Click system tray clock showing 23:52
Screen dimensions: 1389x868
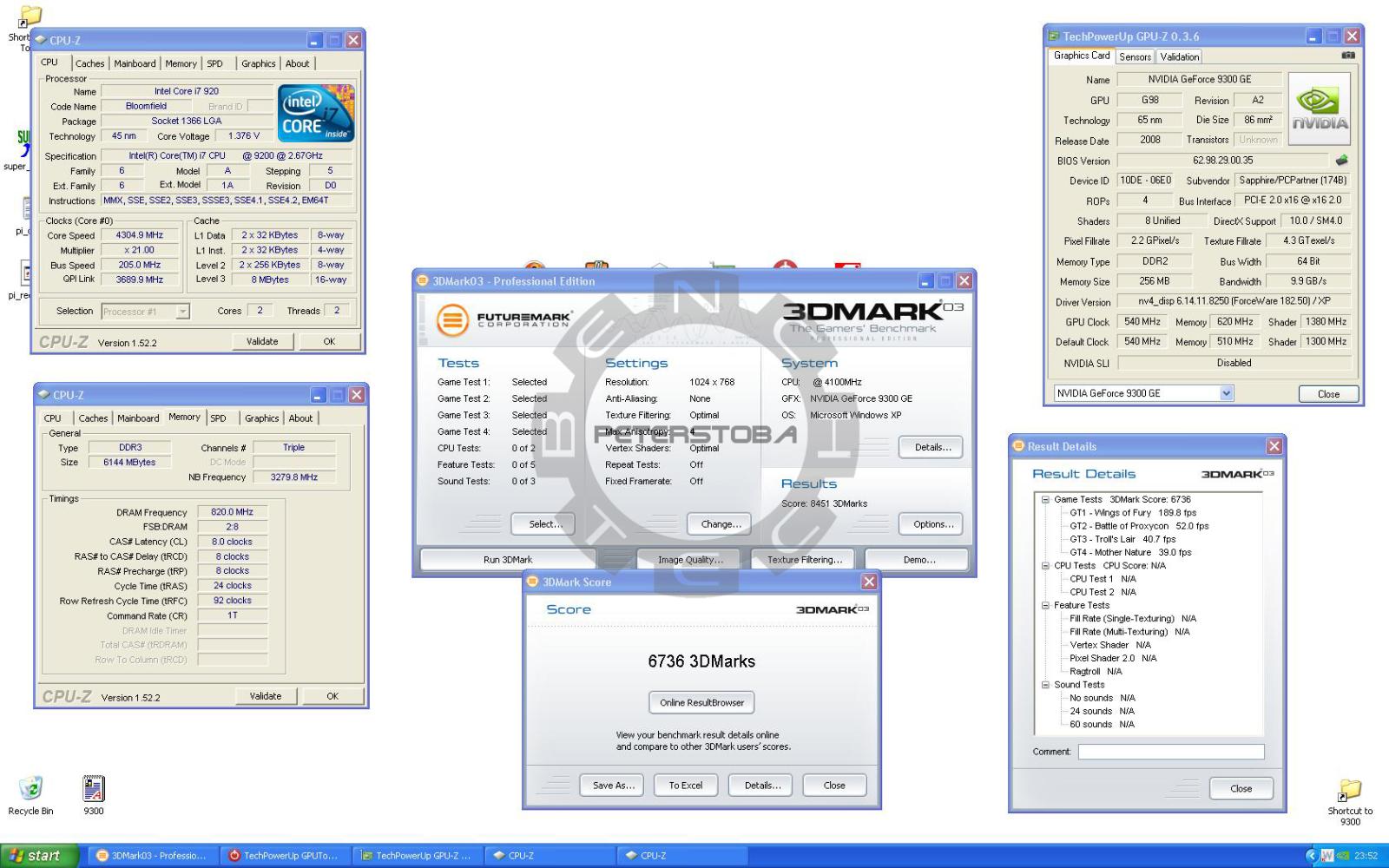[1366, 856]
